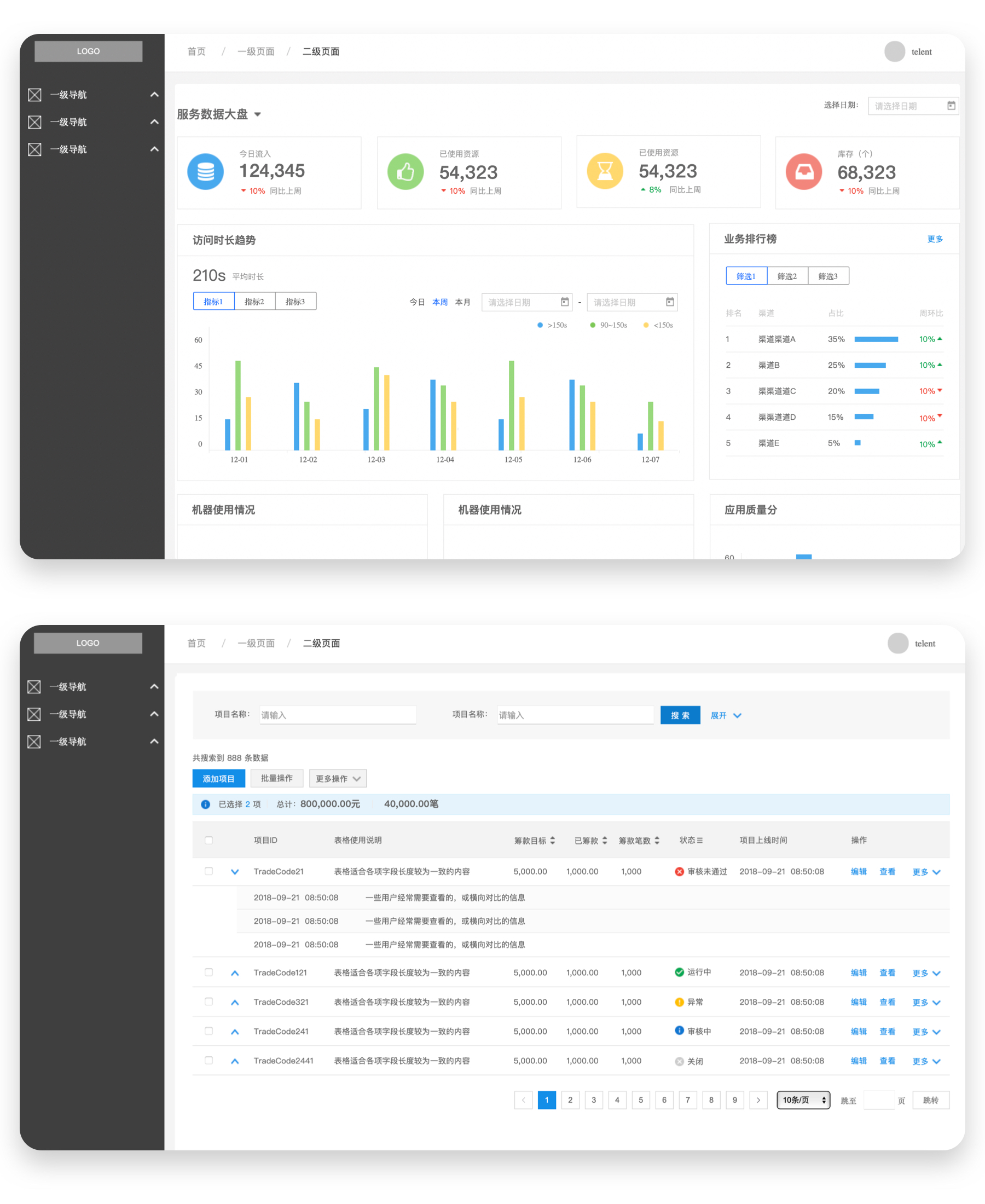Open the 更多操作 dropdown
985x1204 pixels.
pyautogui.click(x=338, y=778)
